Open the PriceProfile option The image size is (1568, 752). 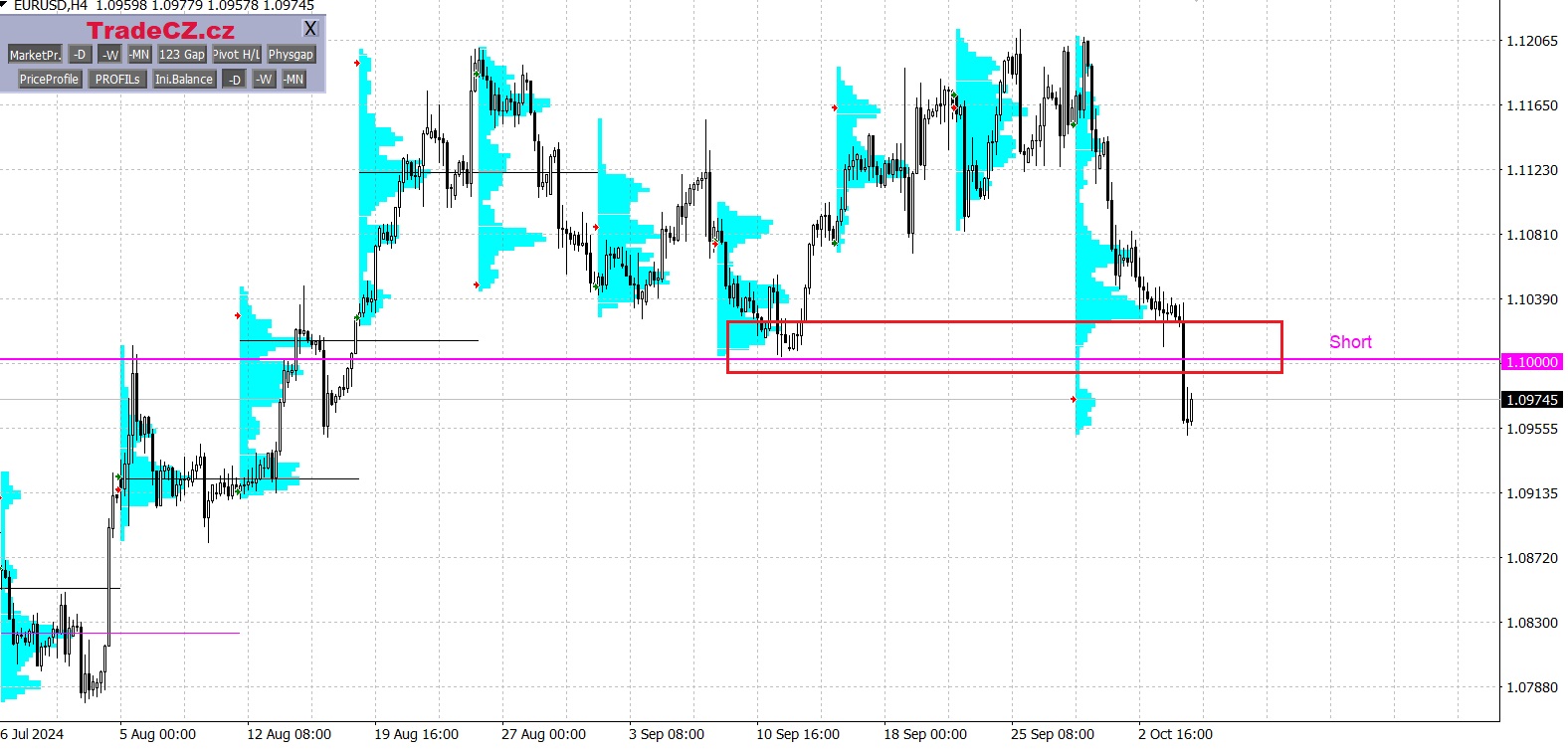[x=49, y=80]
